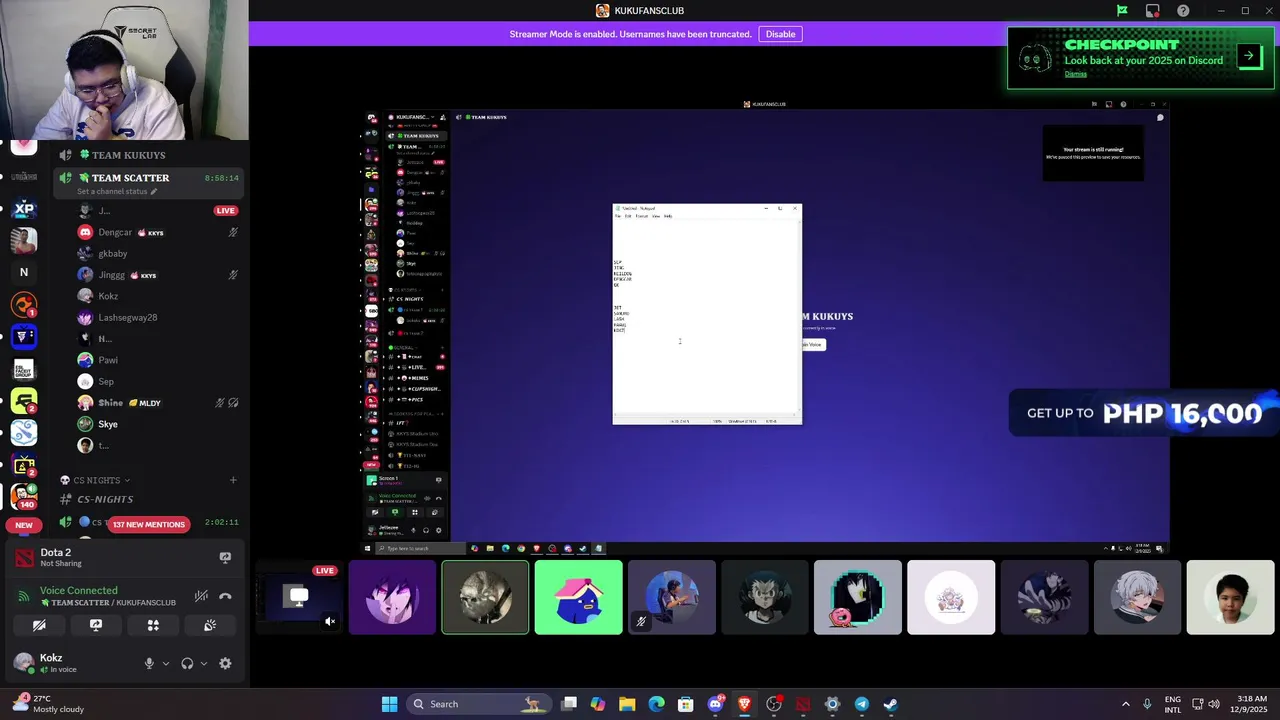Jump to NEW unread servers pill
This screenshot has width=1280, height=720.
coord(24,525)
